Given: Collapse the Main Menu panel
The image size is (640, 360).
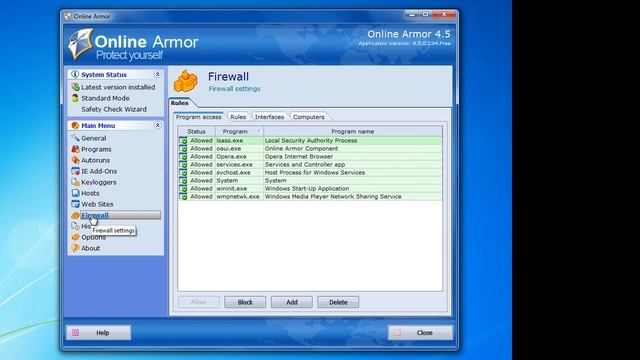Looking at the screenshot, I should 158,125.
